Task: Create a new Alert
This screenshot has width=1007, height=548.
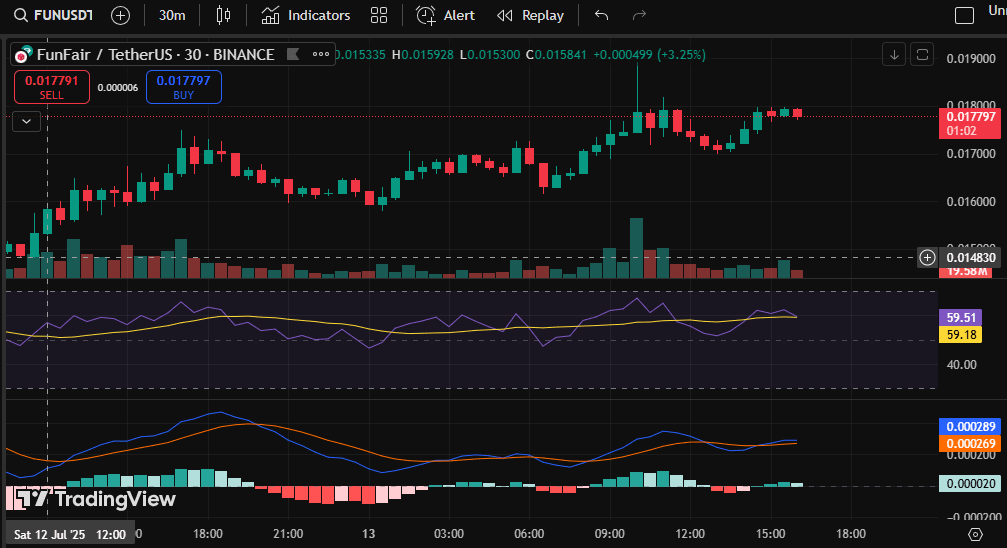Action: pos(446,15)
